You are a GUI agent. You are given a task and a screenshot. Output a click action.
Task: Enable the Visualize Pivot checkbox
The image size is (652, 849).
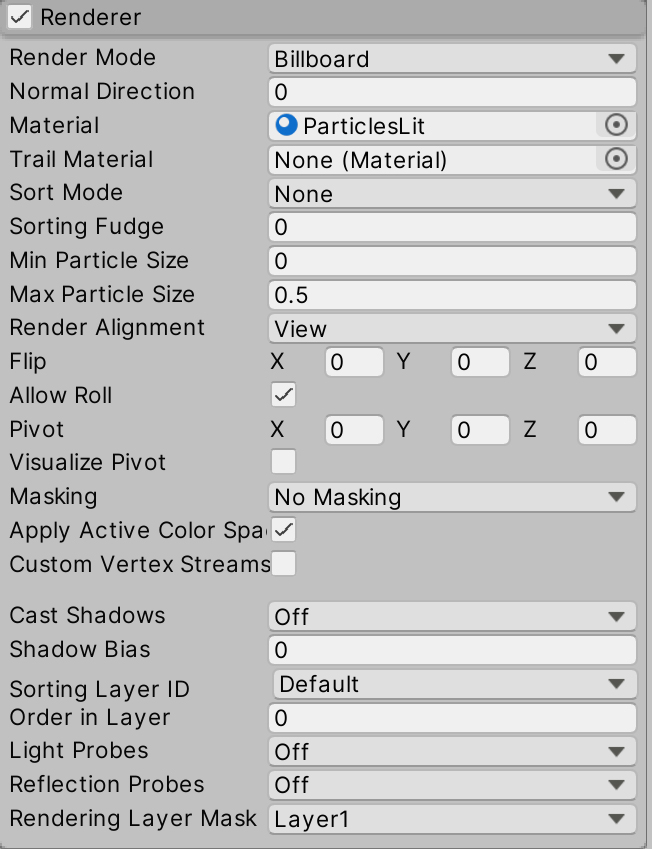click(x=284, y=462)
